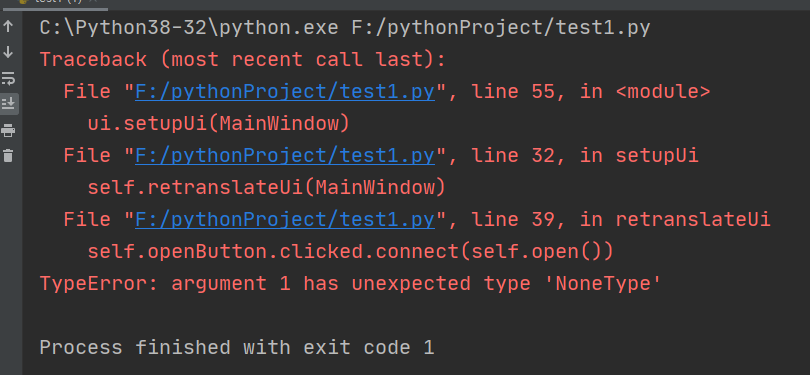Clear console with the trash icon

pyautogui.click(x=8, y=155)
